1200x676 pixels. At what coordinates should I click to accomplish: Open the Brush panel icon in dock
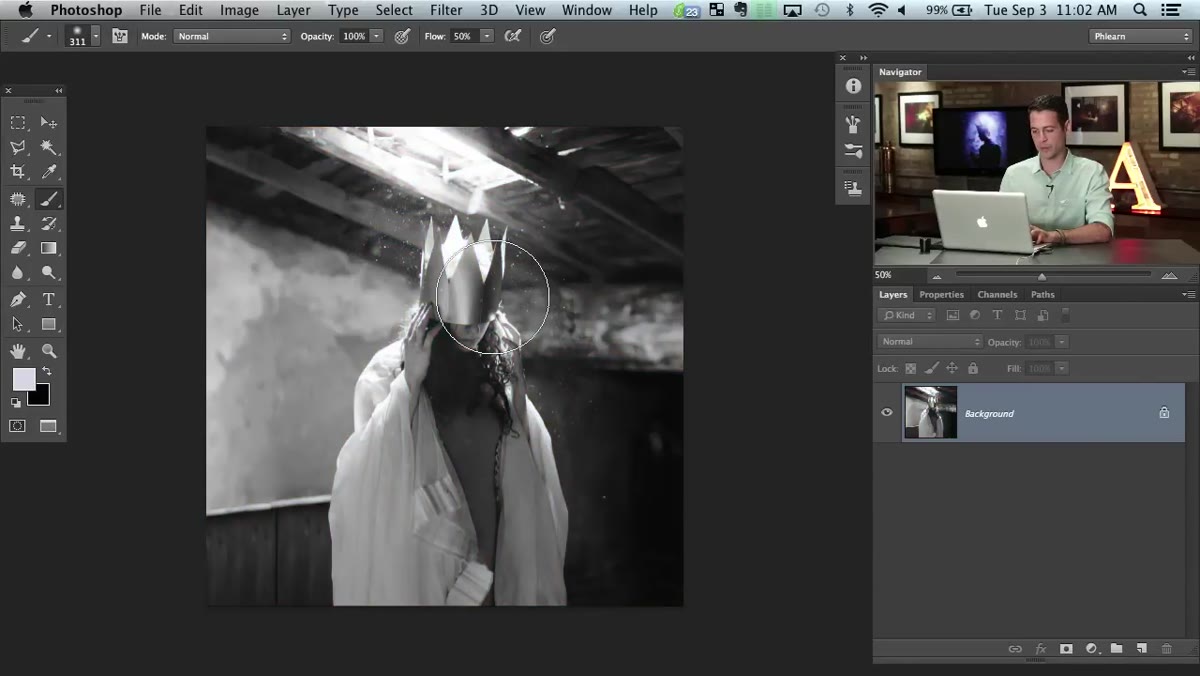click(853, 125)
